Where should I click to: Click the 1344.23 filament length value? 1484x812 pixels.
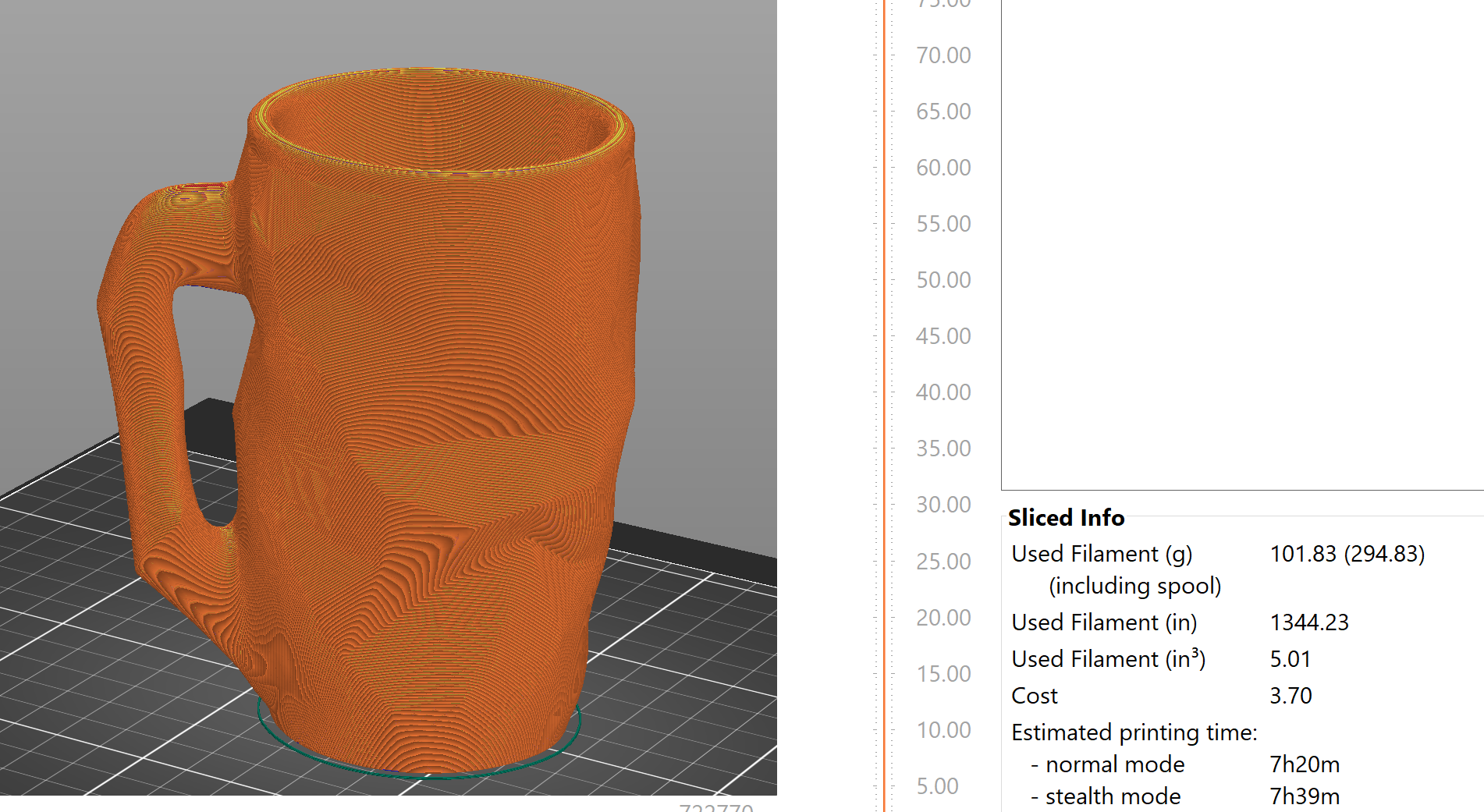(1309, 622)
